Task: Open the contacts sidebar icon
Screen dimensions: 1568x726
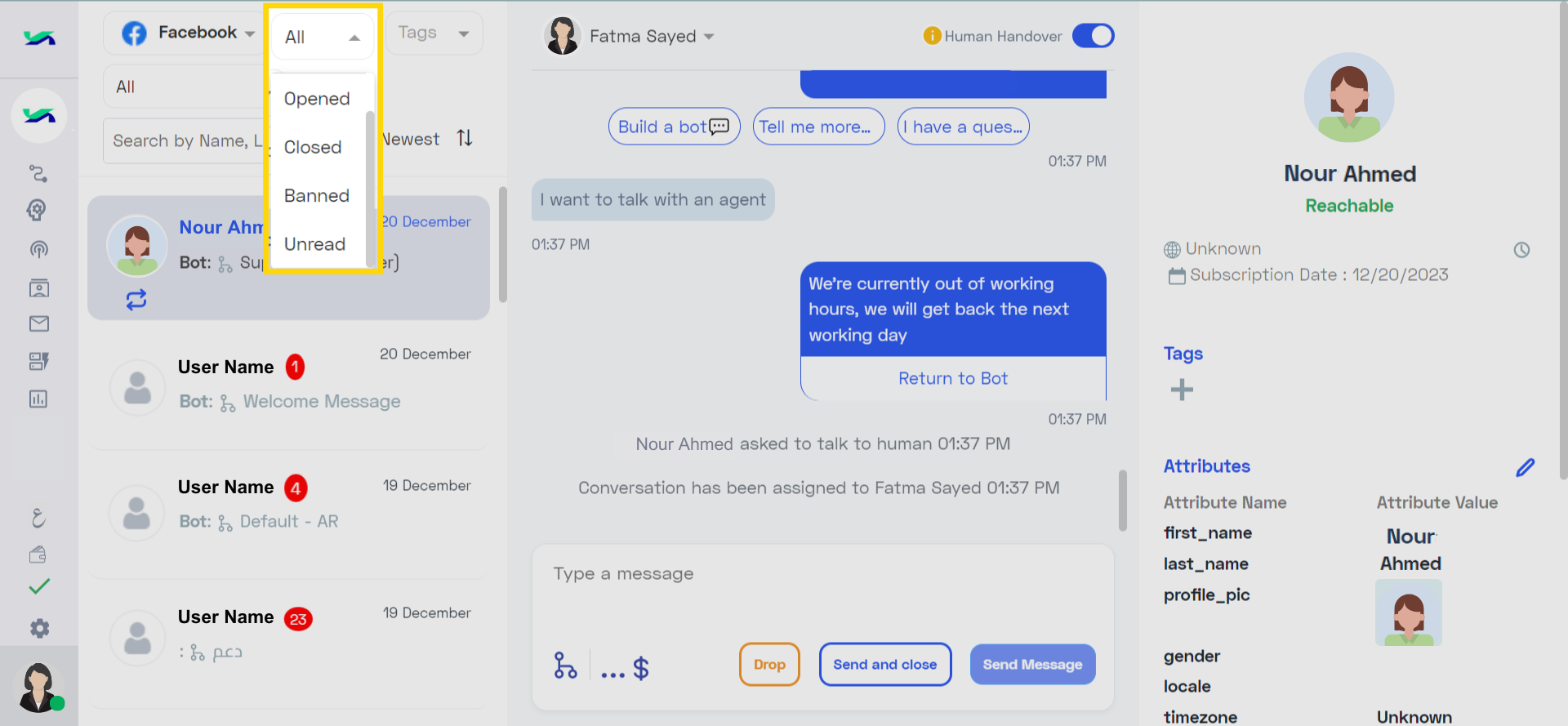Action: [38, 287]
